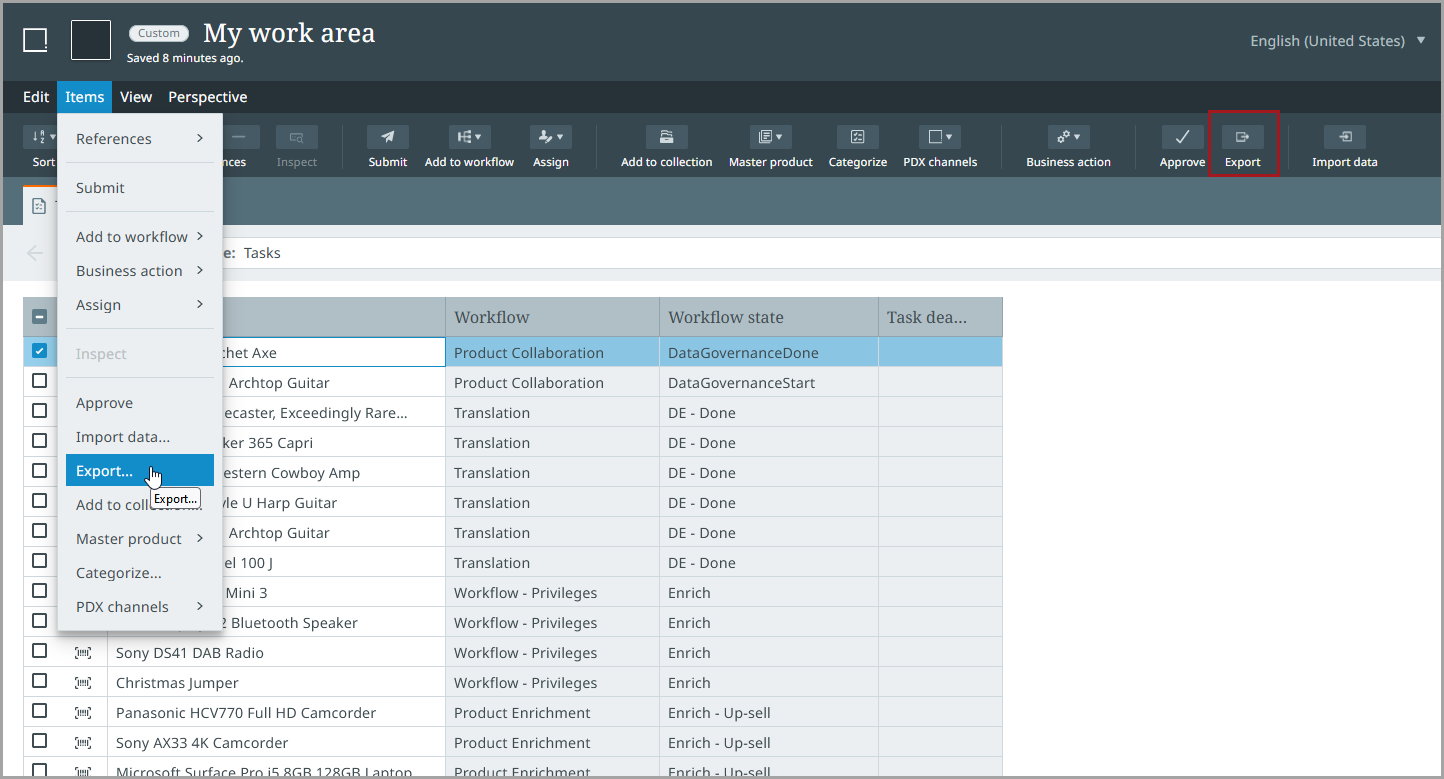Viewport: 1444px width, 779px height.
Task: Choose Categorize... in the Items menu
Action: point(119,573)
